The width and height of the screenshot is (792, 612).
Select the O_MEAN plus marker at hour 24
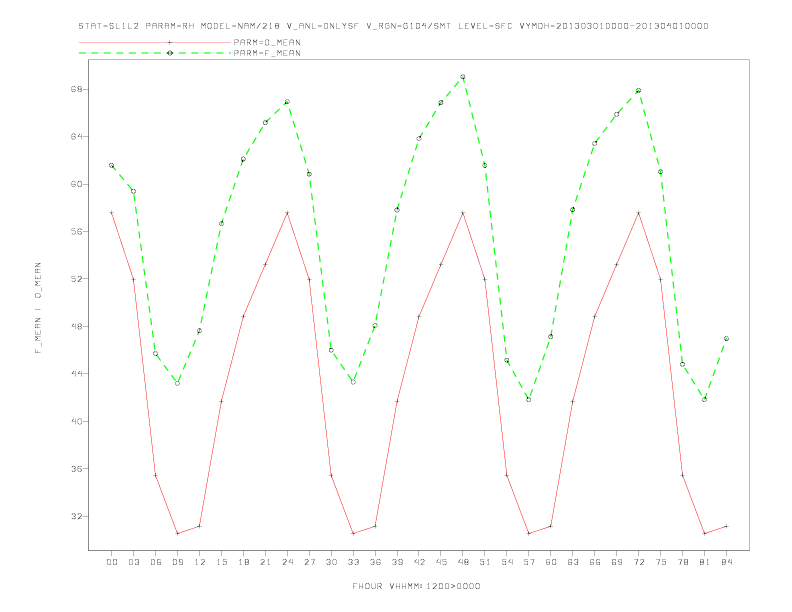(287, 213)
